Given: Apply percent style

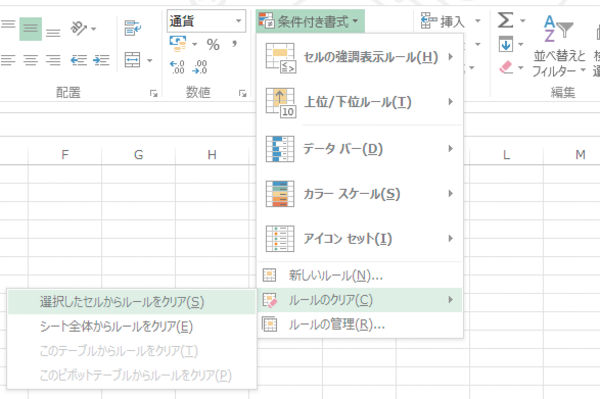Looking at the screenshot, I should pyautogui.click(x=213, y=44).
